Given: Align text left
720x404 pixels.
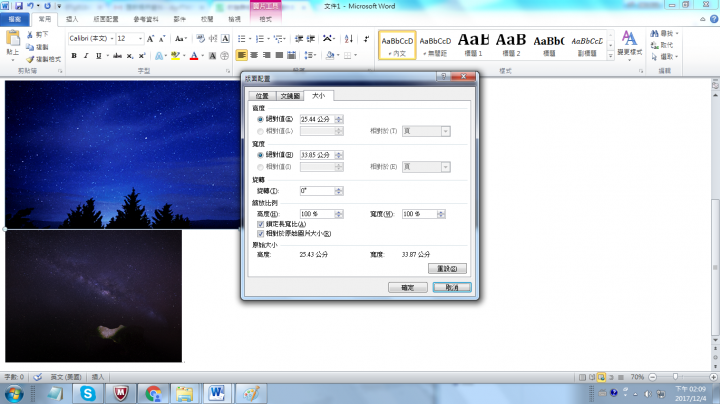Looking at the screenshot, I should click(x=241, y=55).
